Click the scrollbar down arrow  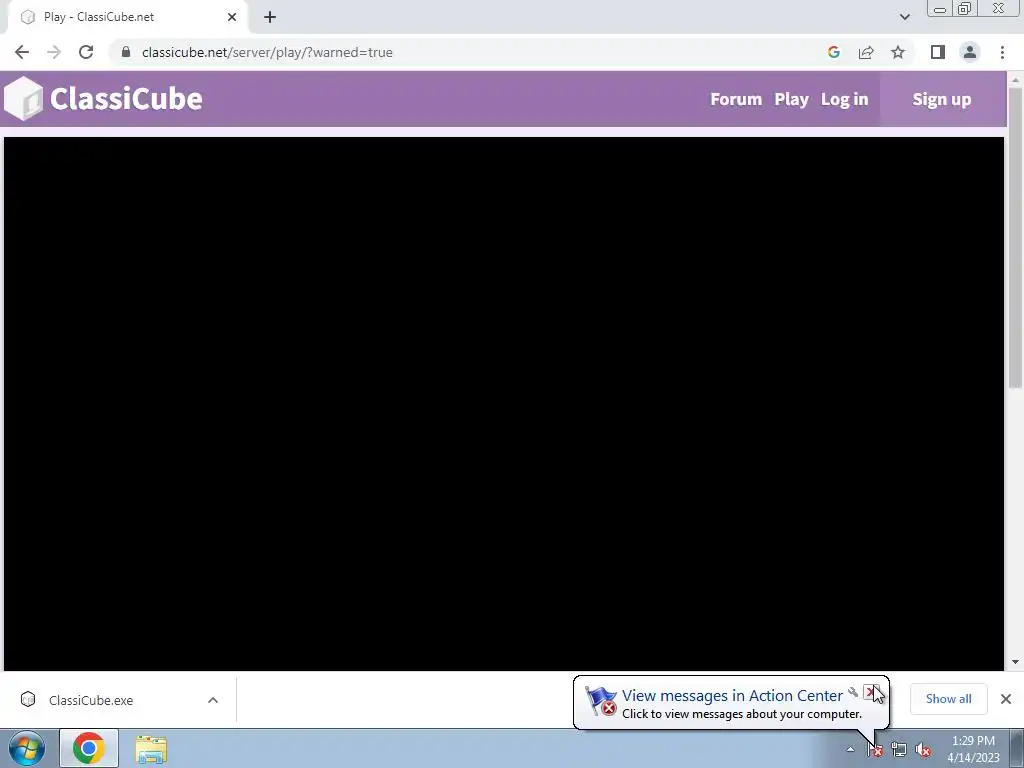coord(1015,662)
